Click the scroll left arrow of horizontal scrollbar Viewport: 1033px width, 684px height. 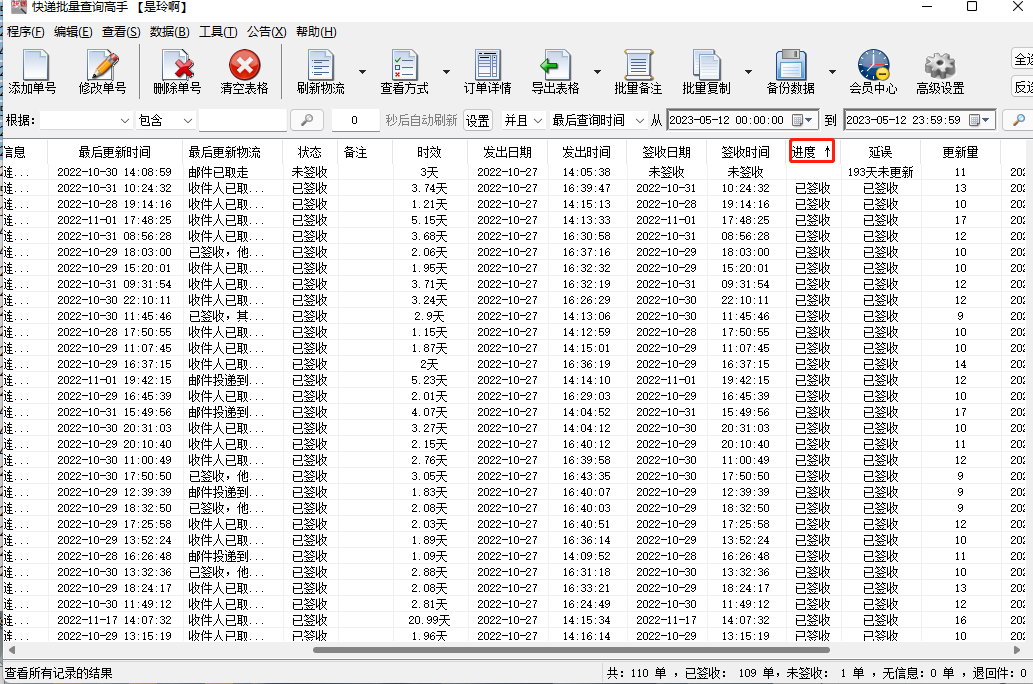pyautogui.click(x=11, y=650)
